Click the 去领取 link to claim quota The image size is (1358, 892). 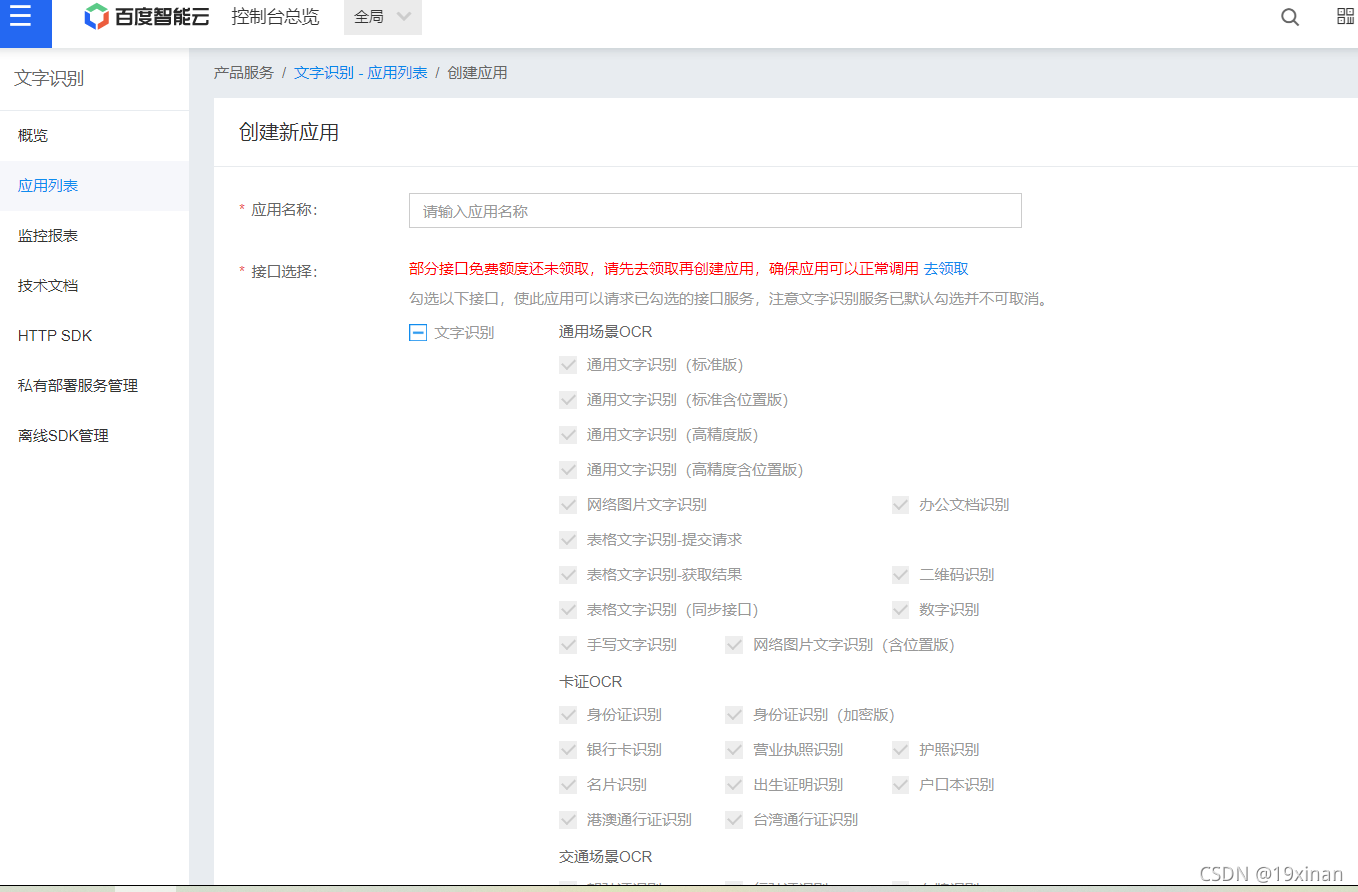point(946,268)
